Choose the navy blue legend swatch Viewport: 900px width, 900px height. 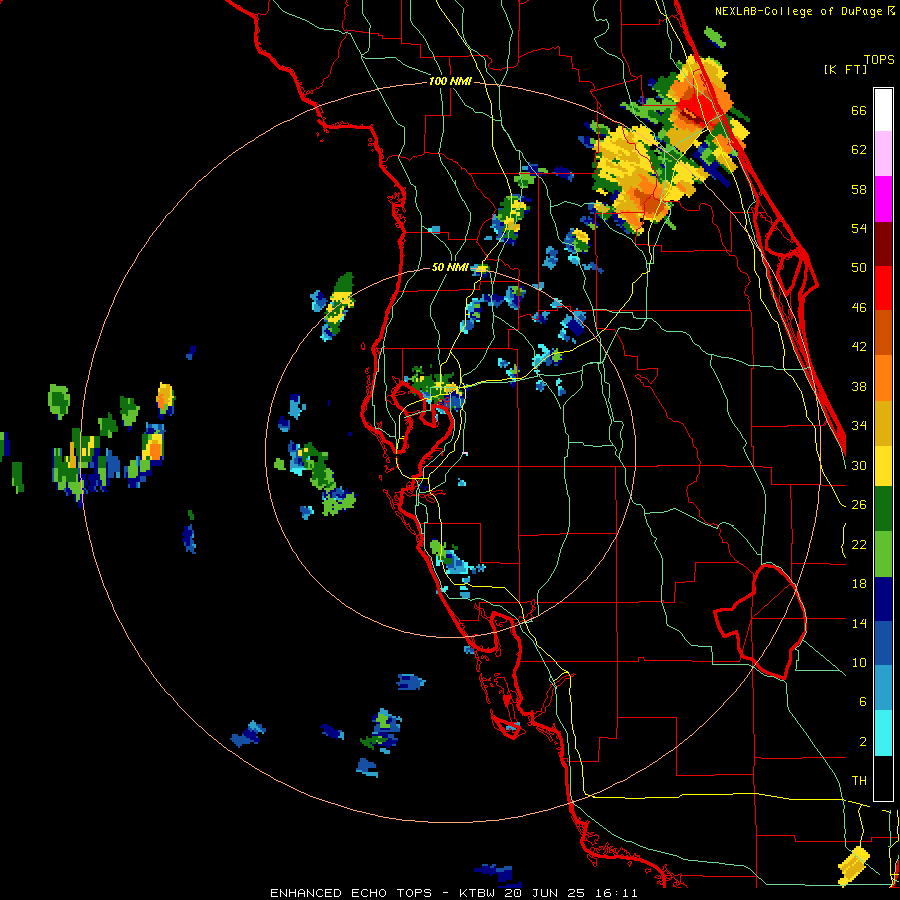point(883,599)
